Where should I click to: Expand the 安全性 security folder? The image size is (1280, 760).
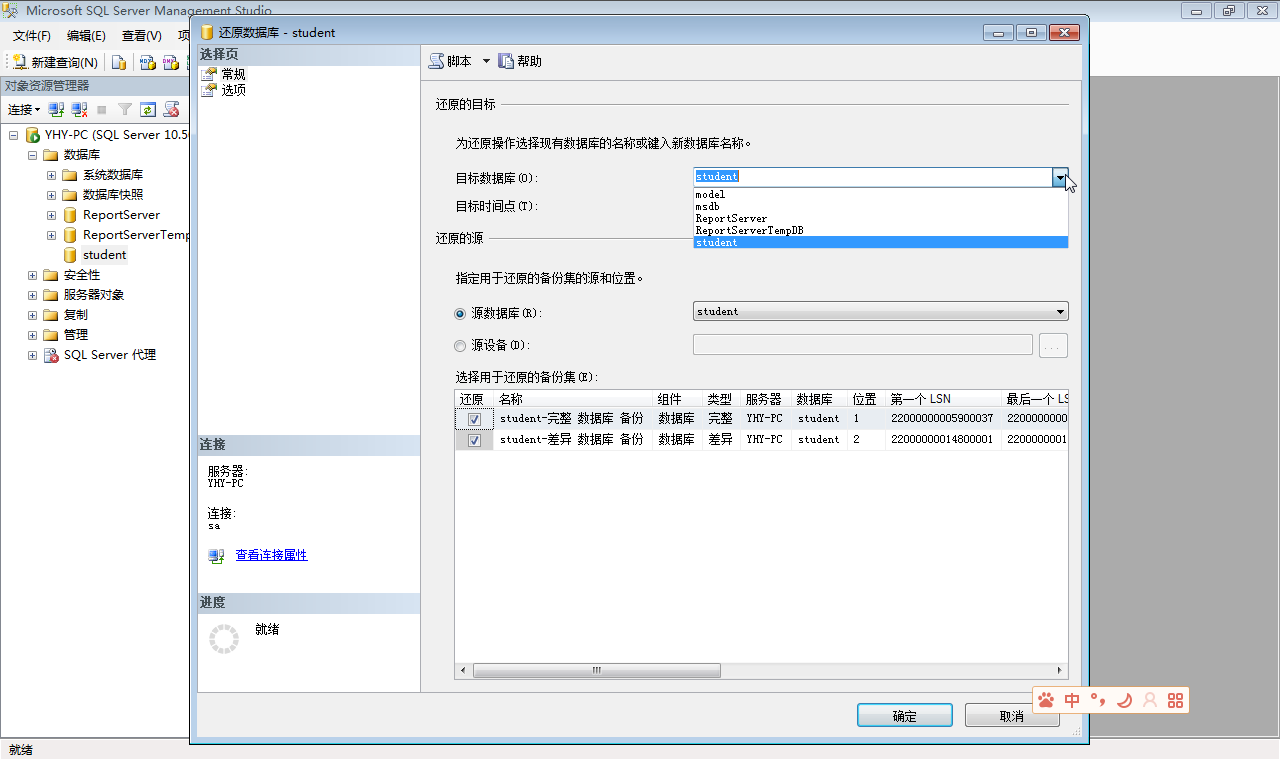(x=33, y=275)
